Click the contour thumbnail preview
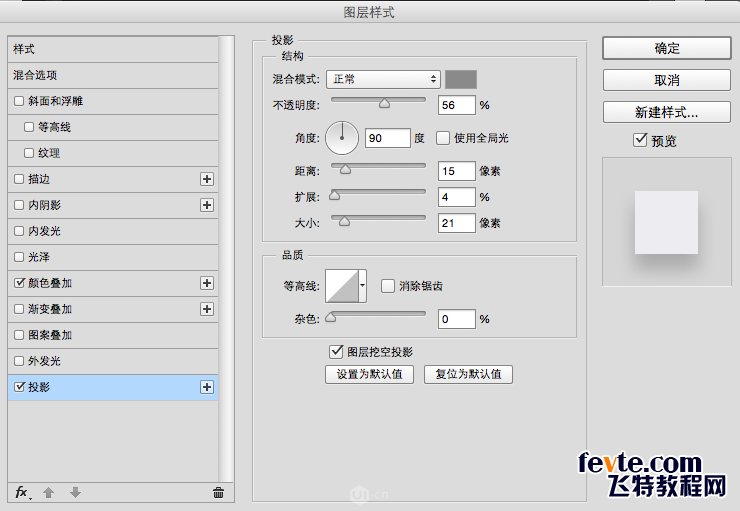 [x=342, y=286]
